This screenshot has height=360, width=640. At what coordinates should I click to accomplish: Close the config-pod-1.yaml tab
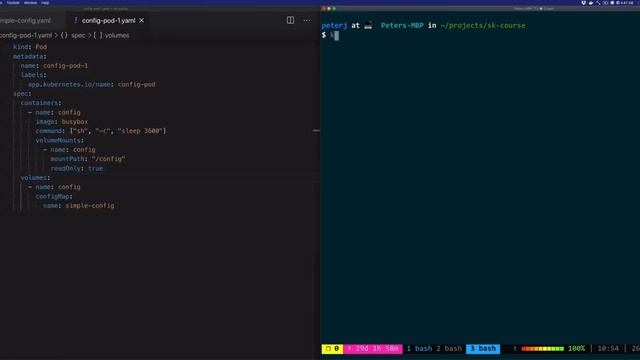click(142, 20)
